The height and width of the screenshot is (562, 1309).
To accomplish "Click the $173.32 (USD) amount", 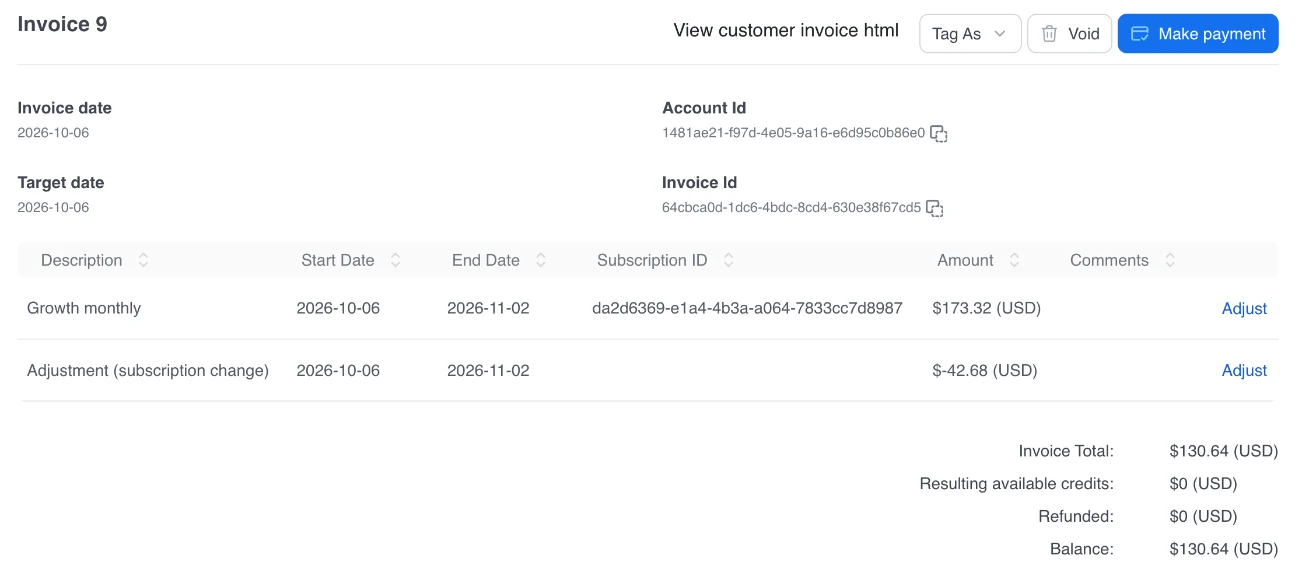I will click(x=986, y=308).
